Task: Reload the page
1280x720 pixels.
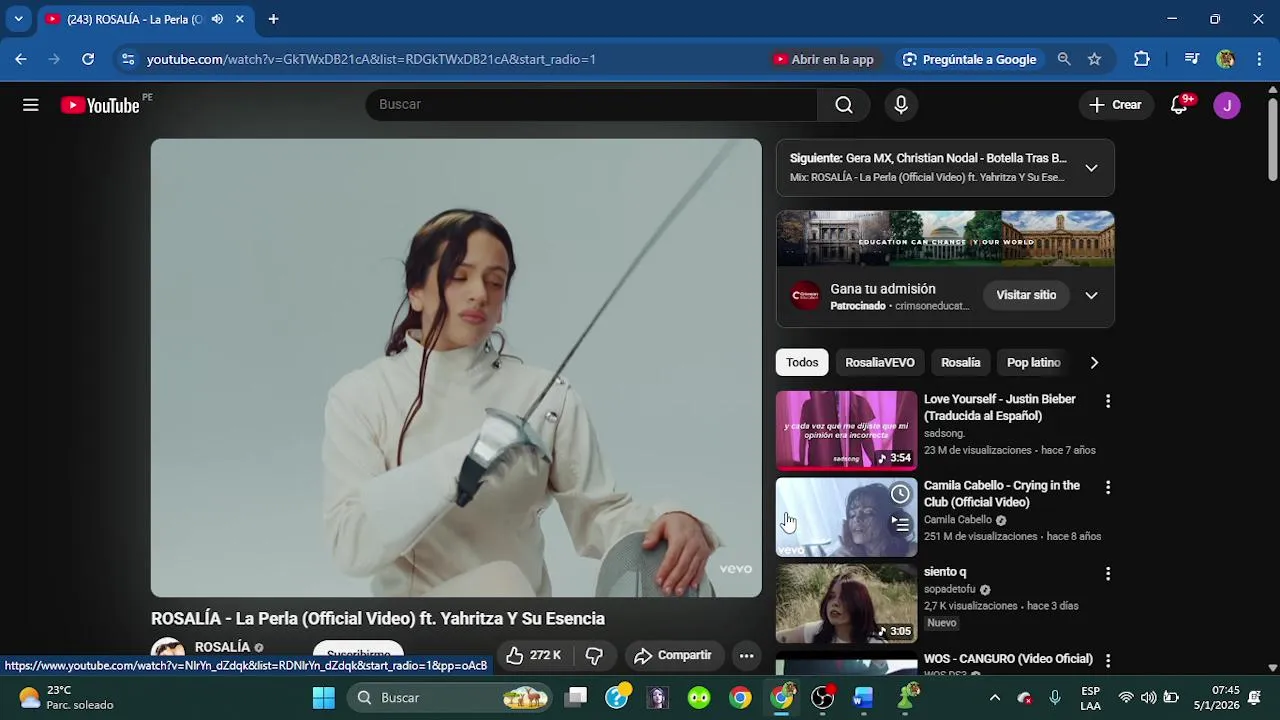Action: [x=88, y=59]
